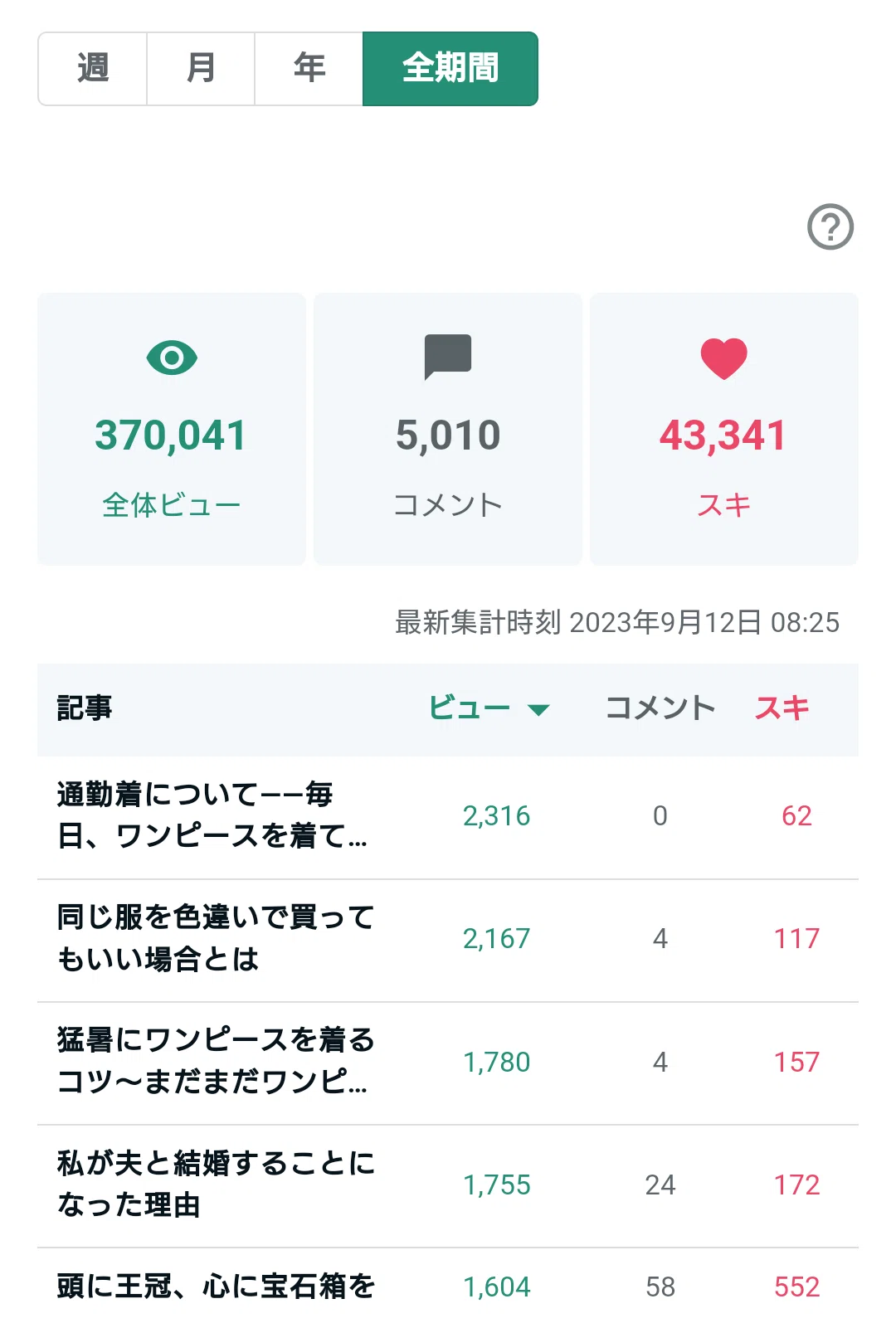Click the speech bubble comment icon
The image size is (896, 1328).
pos(448,357)
